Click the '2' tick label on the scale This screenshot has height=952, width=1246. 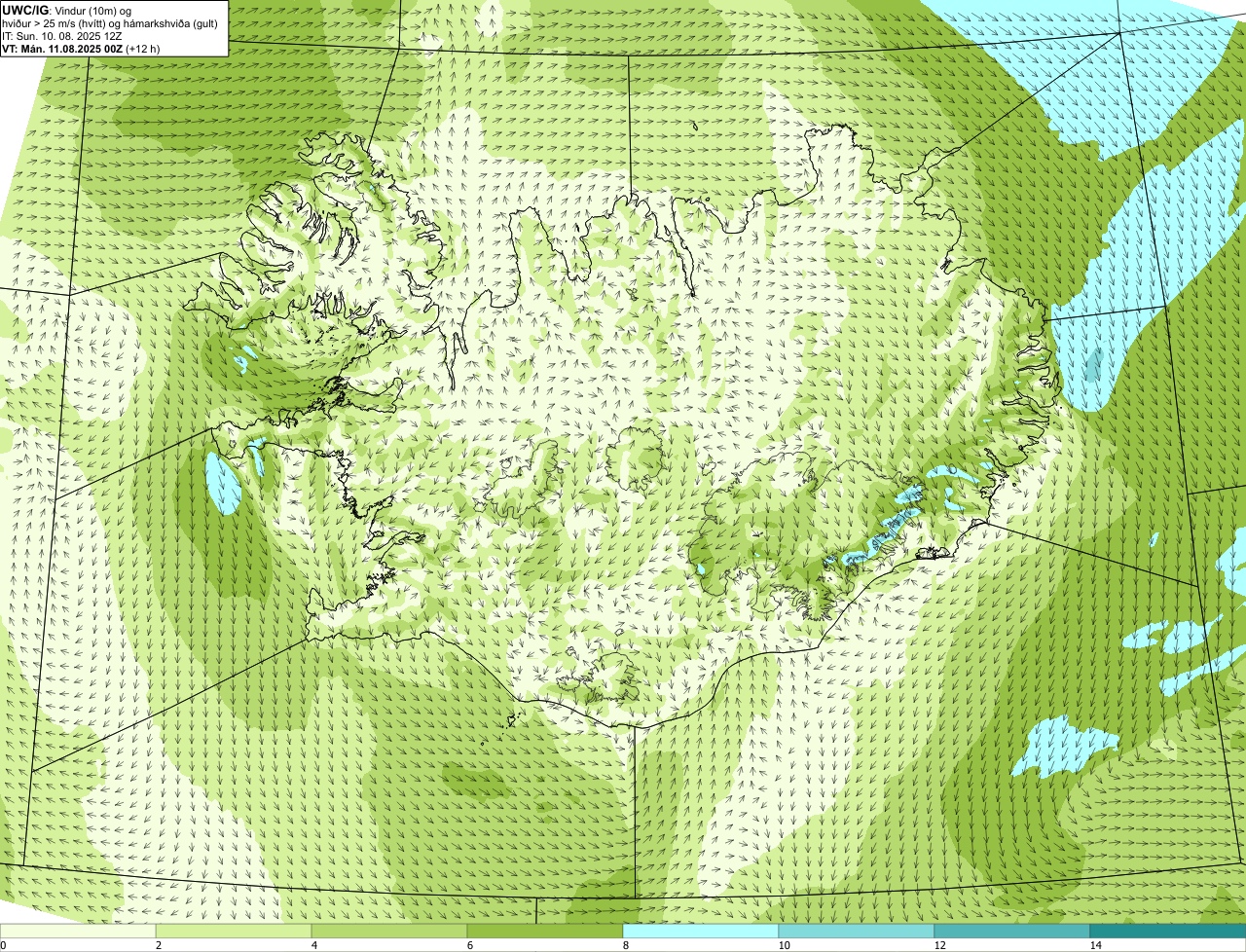tap(158, 945)
